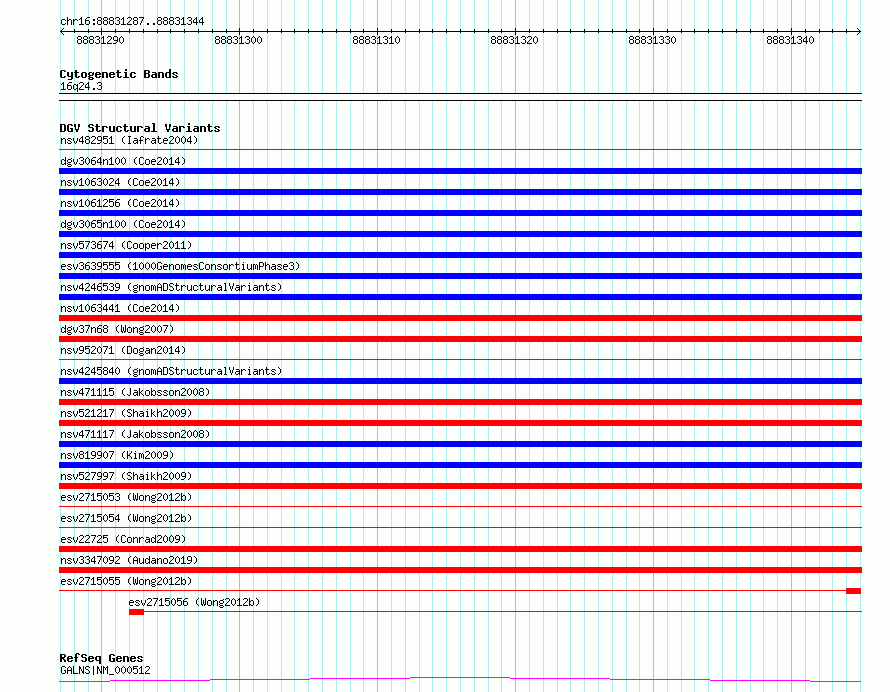
Task: Select the nsv521217 (Shaikh2009) label
Action: pyautogui.click(x=126, y=413)
